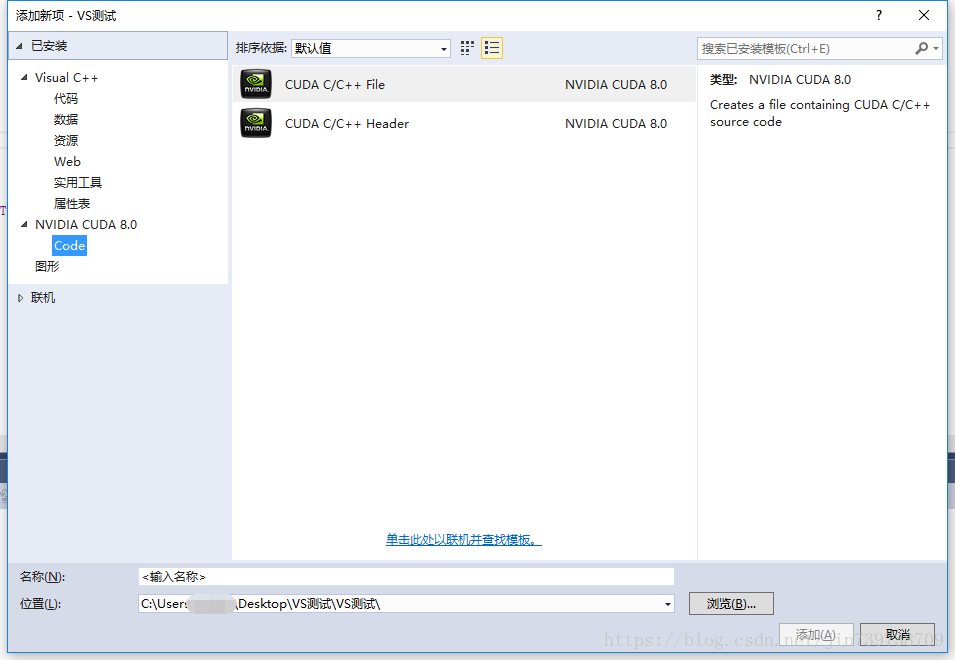This screenshot has height=660, width=955.
Task: Select Visual C++ in the tree
Action: pyautogui.click(x=66, y=77)
